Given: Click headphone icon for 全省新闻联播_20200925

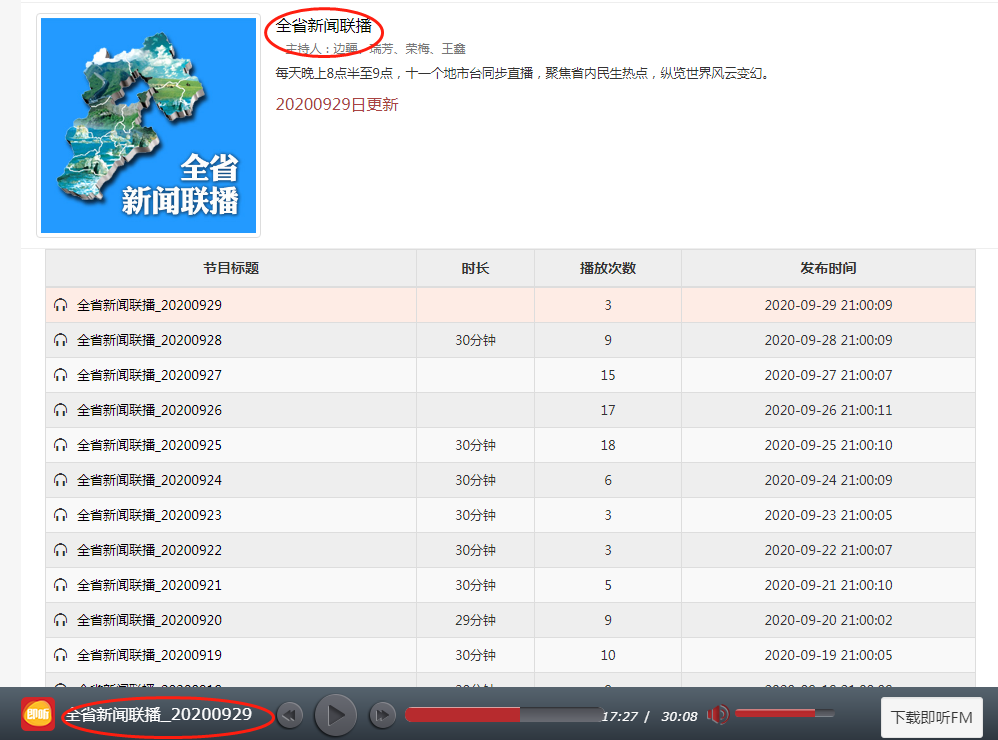Looking at the screenshot, I should coord(61,445).
